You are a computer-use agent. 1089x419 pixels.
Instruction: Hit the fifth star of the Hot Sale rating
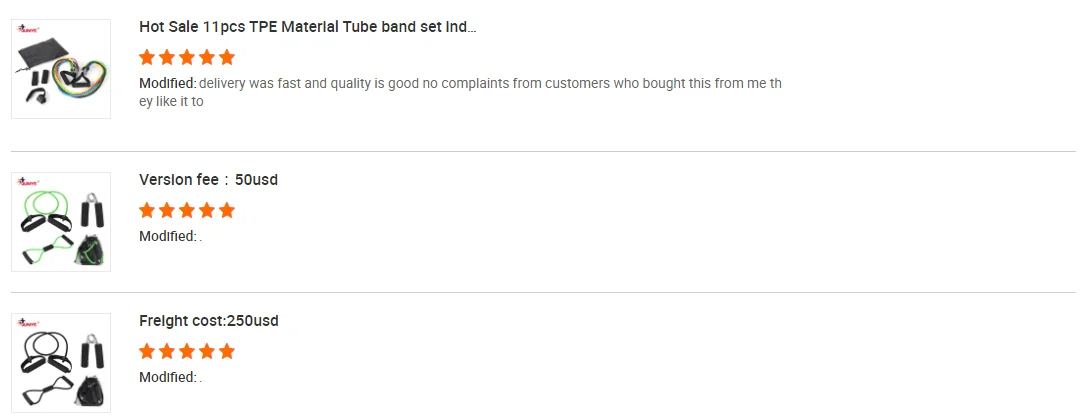pyautogui.click(x=226, y=57)
